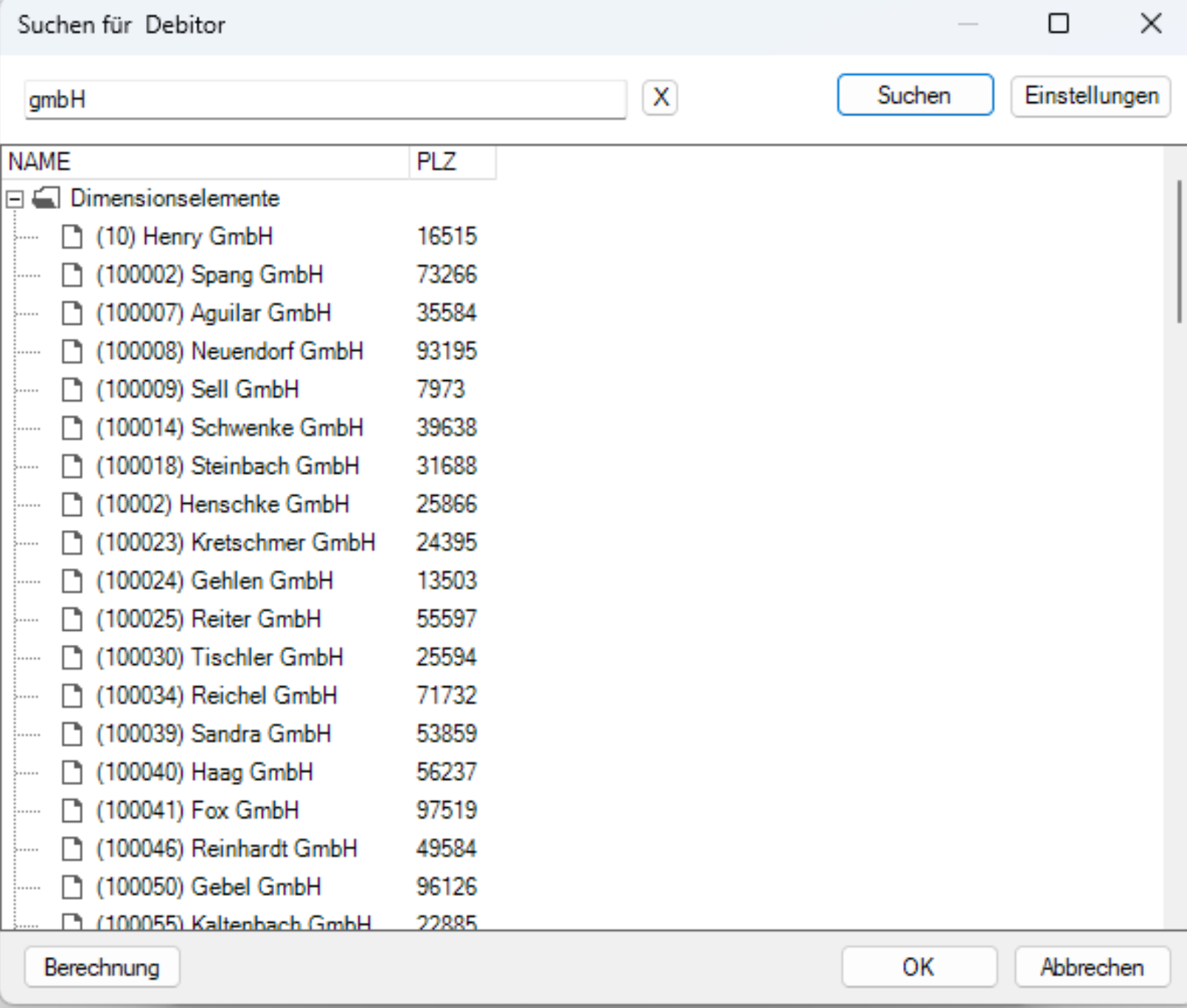Sort by the NAME column header
Viewport: 1187px width, 1008px height.
(x=207, y=162)
